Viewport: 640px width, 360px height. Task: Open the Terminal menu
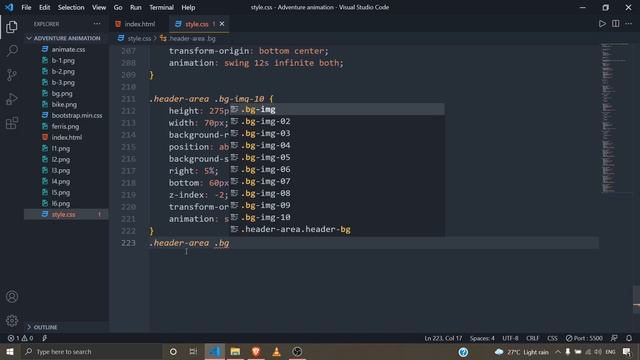pyautogui.click(x=161, y=7)
